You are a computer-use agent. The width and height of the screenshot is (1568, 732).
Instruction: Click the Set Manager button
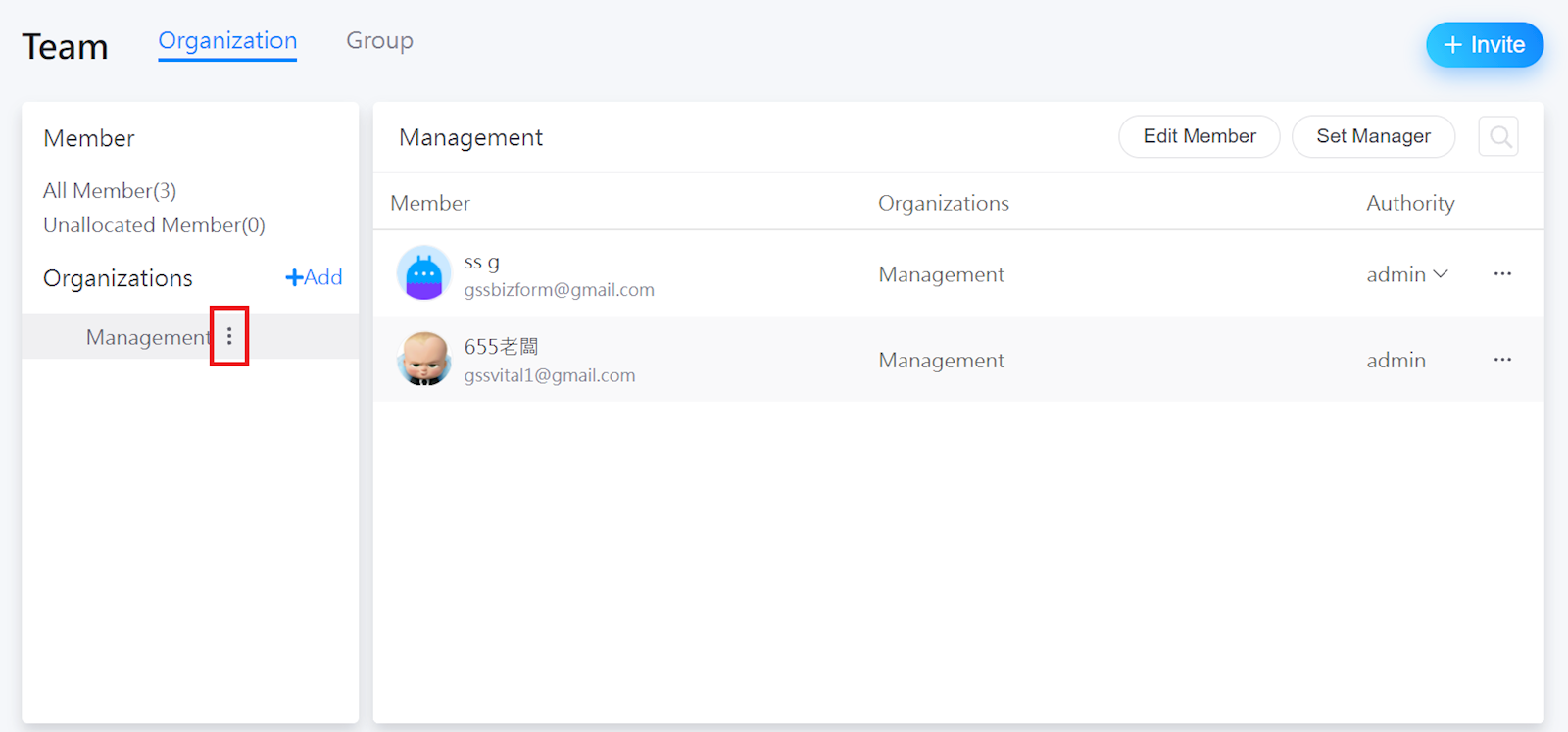[x=1372, y=137]
